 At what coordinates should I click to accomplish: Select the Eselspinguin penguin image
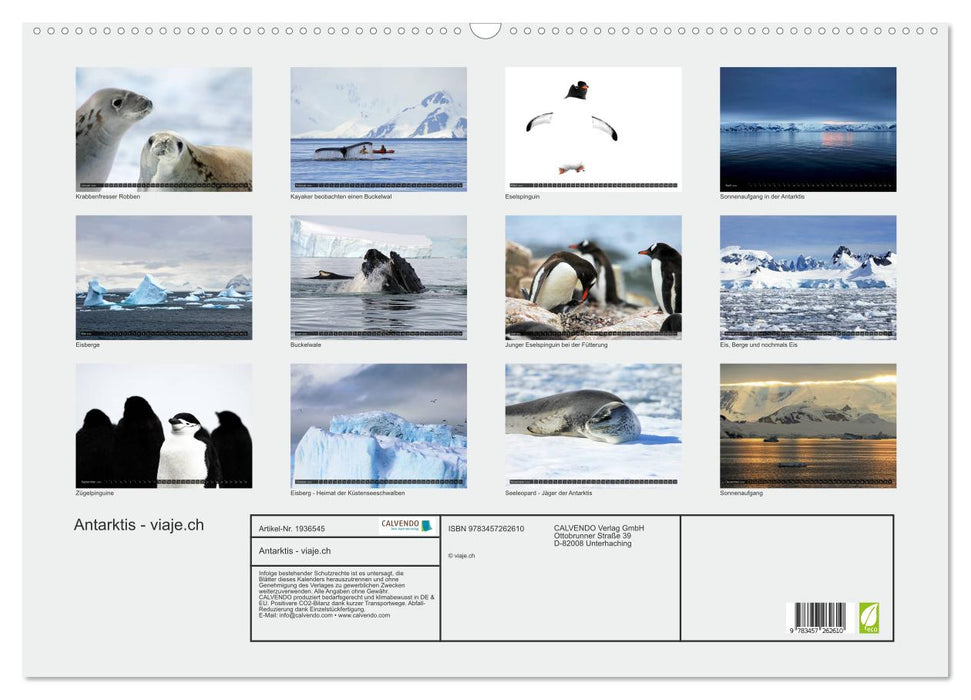coord(591,130)
